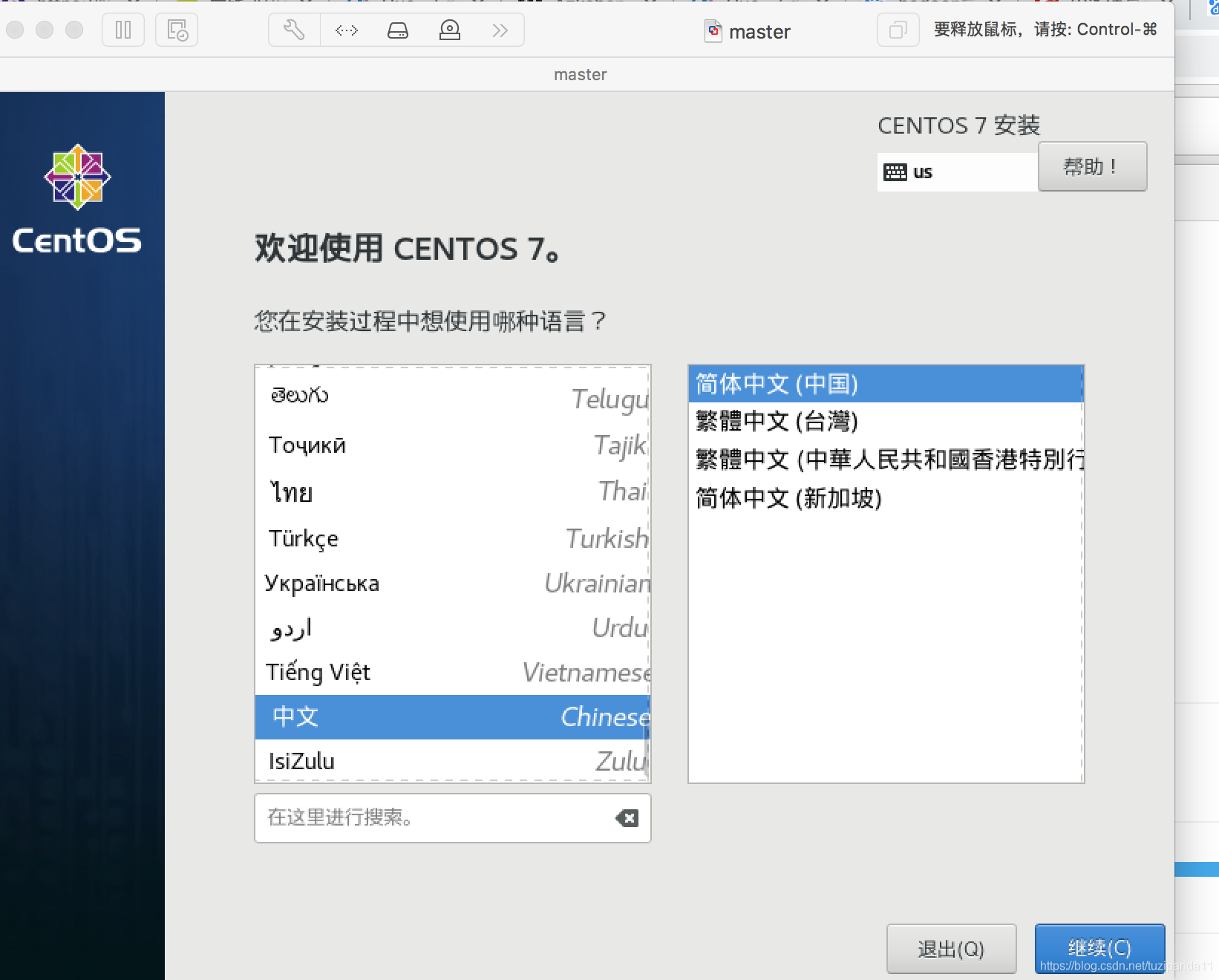Pause the virtual machine
Viewport: 1219px width, 980px height.
(x=123, y=30)
